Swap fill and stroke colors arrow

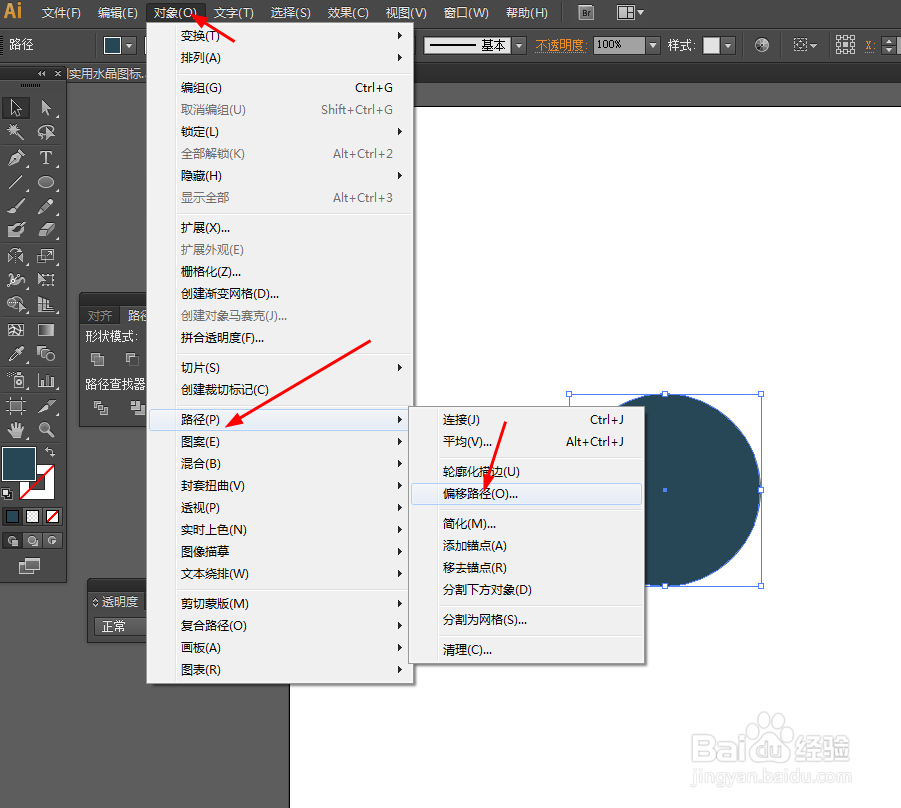click(x=50, y=452)
